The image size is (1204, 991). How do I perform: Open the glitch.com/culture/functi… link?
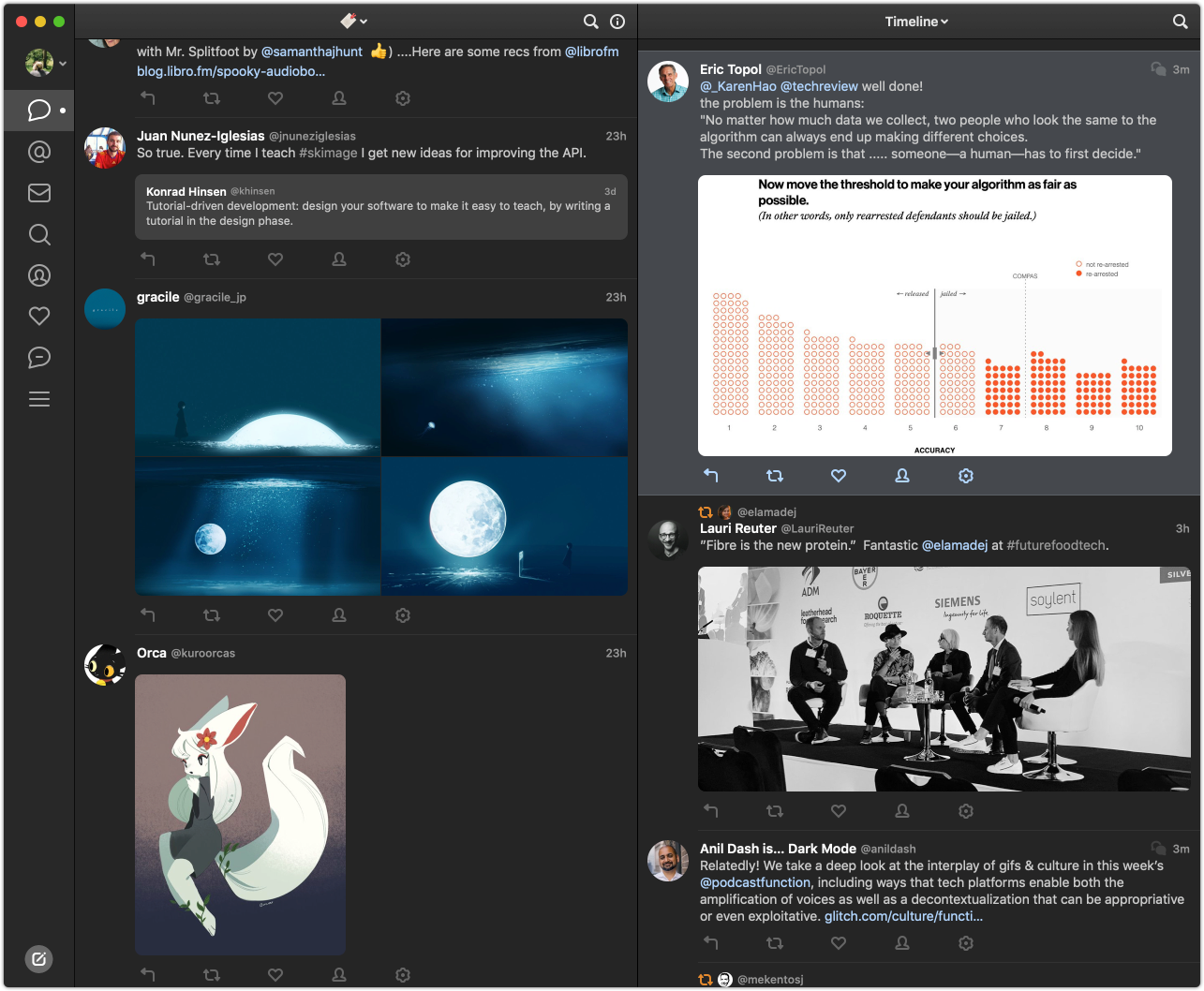pyautogui.click(x=903, y=916)
